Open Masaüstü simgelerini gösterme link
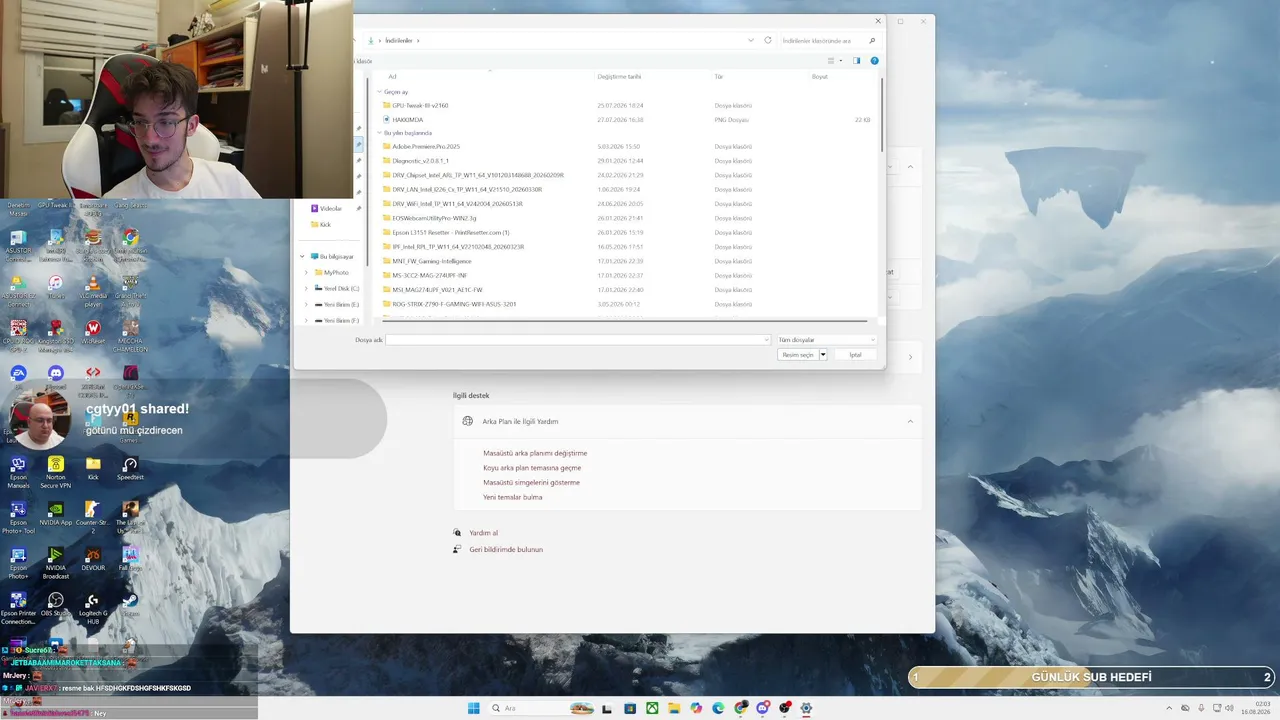This screenshot has width=1280, height=720. click(531, 482)
